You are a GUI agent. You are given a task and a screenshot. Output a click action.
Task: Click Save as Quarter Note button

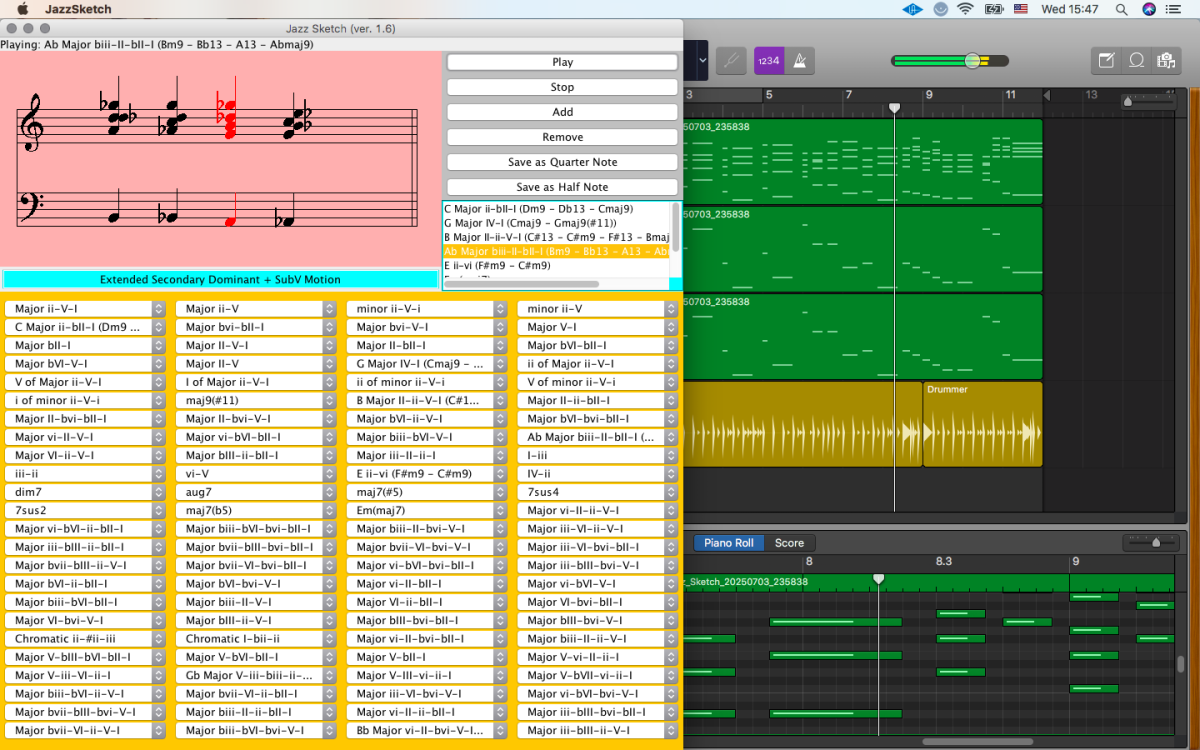tap(562, 162)
